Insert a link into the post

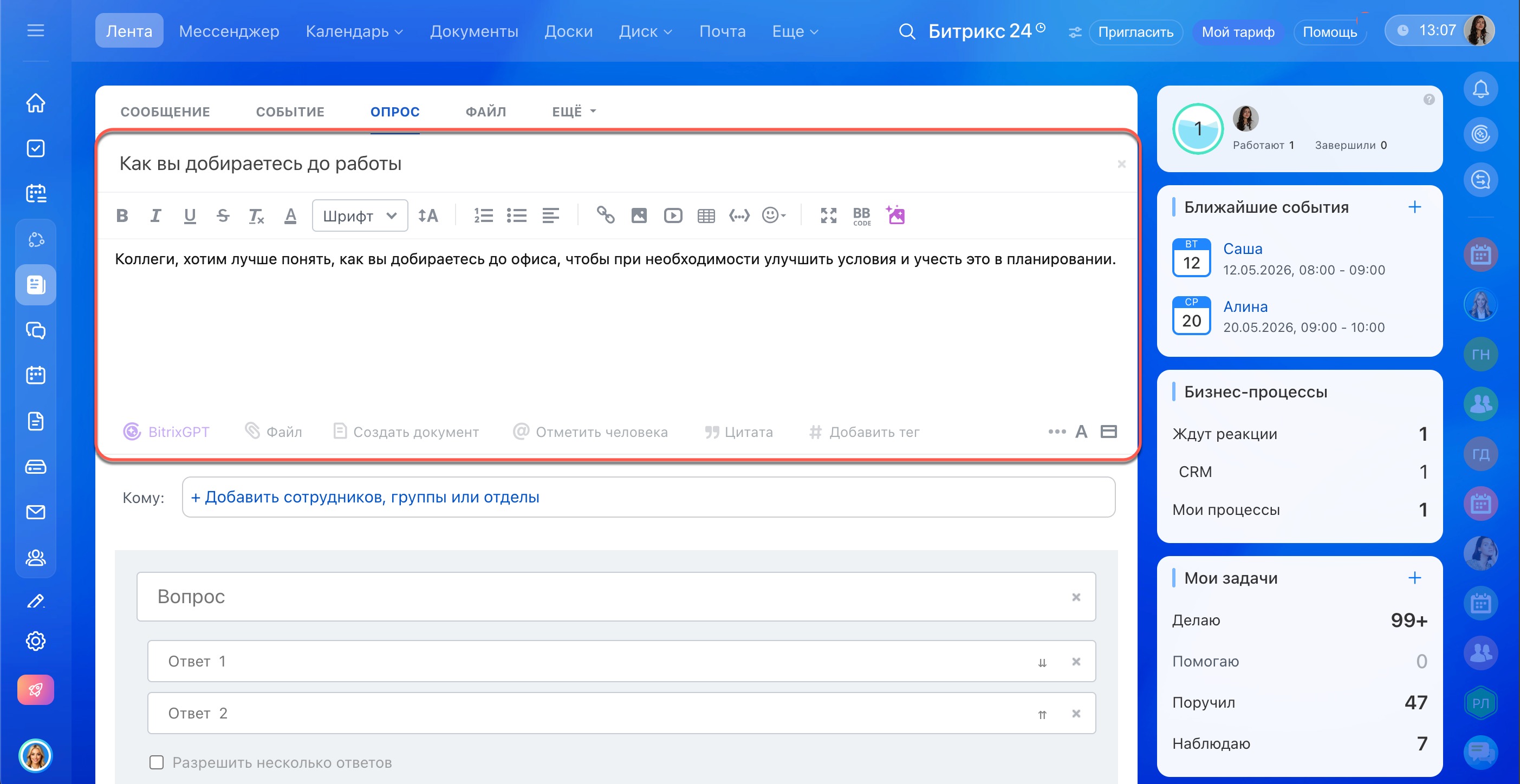point(605,216)
